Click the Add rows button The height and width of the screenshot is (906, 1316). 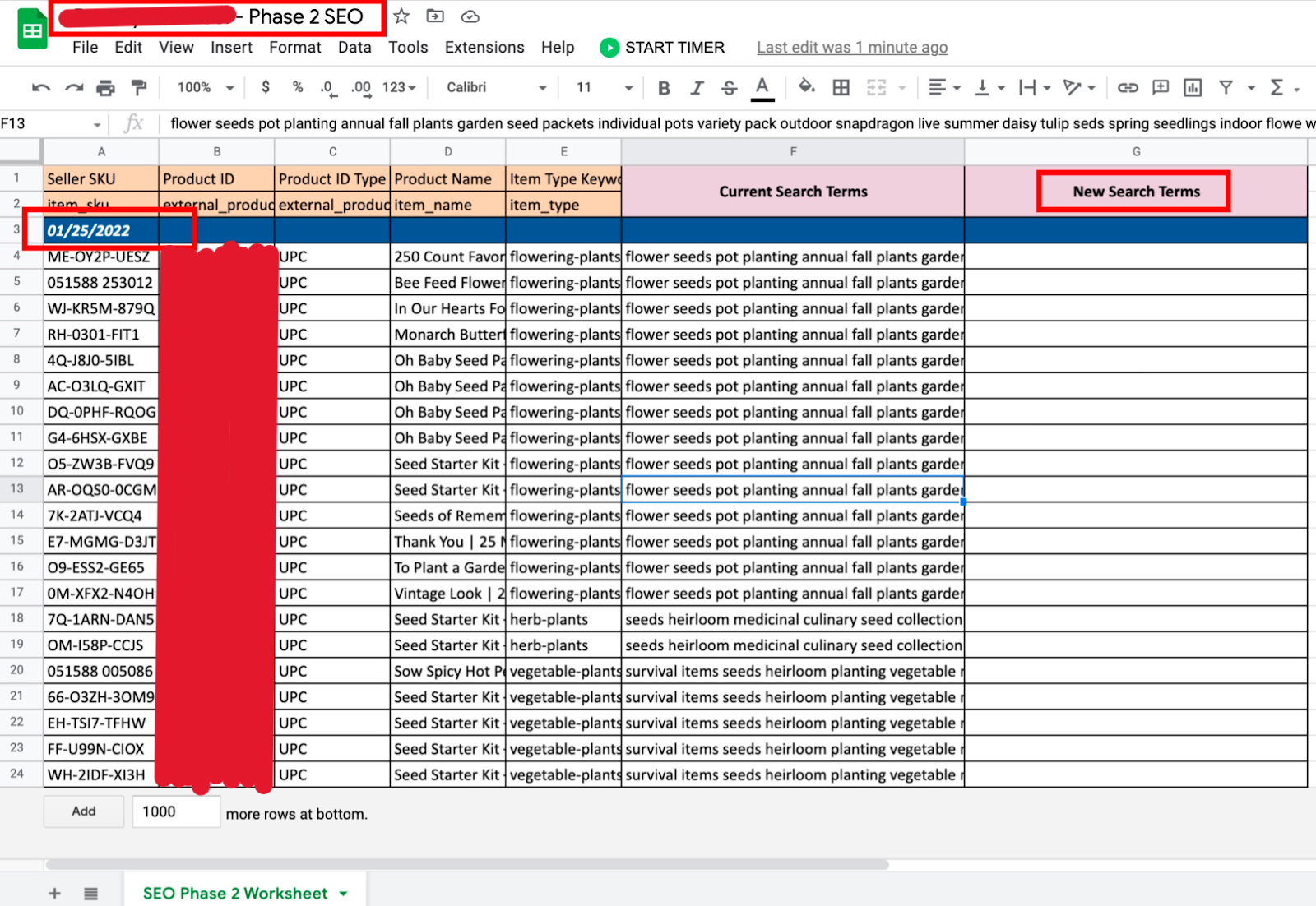click(84, 811)
